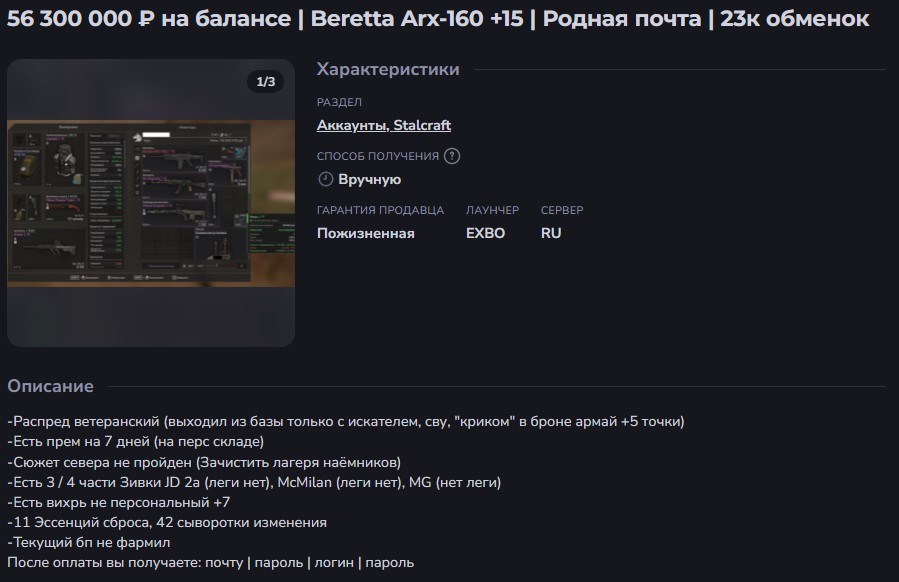Click the СЕРВЕР column label
Viewport: 899px width, 582px height.
(562, 210)
